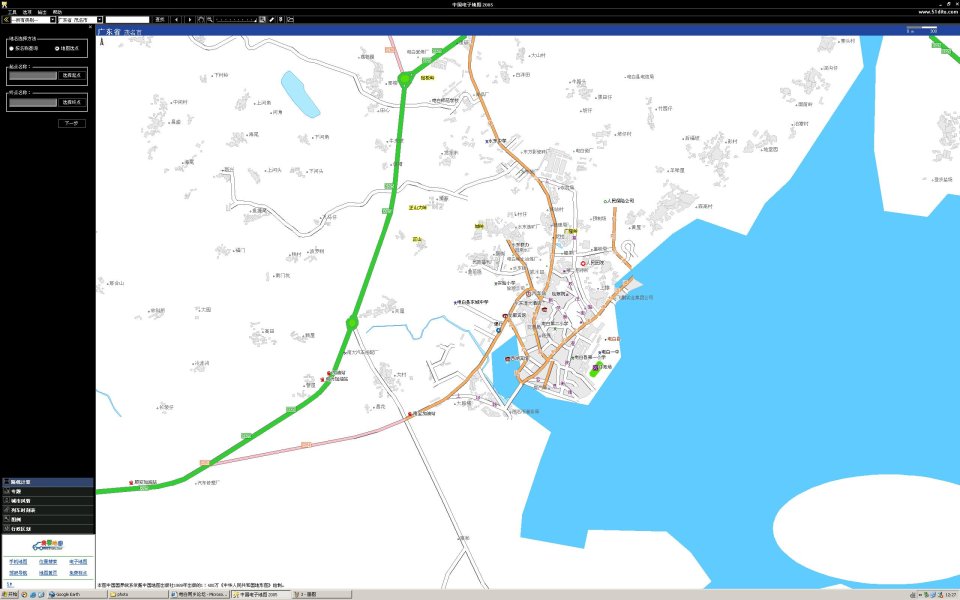The height and width of the screenshot is (600, 960).
Task: Click the forward arrow navigation button
Action: [x=190, y=19]
